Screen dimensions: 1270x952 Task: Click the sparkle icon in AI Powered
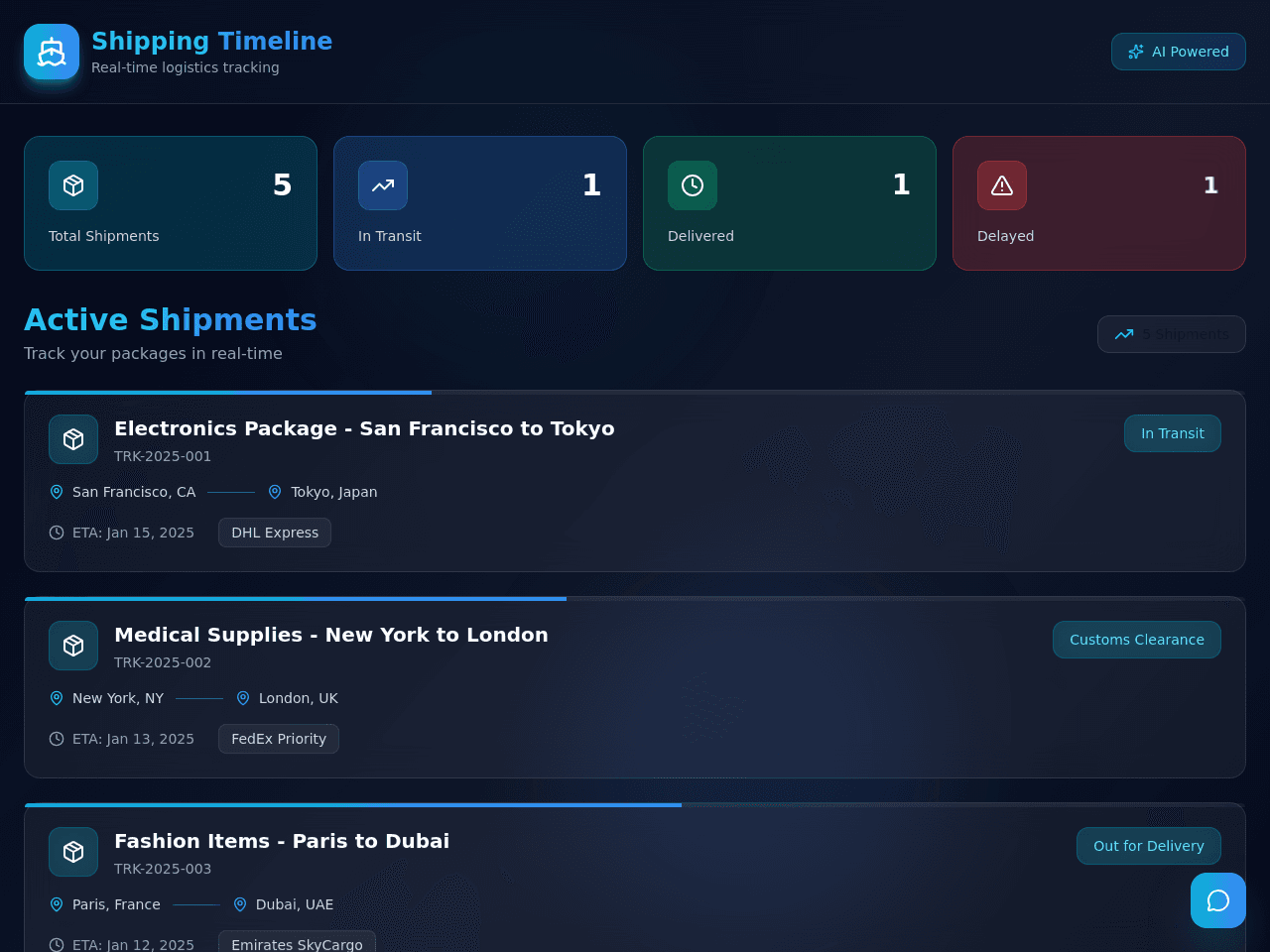pos(1136,52)
